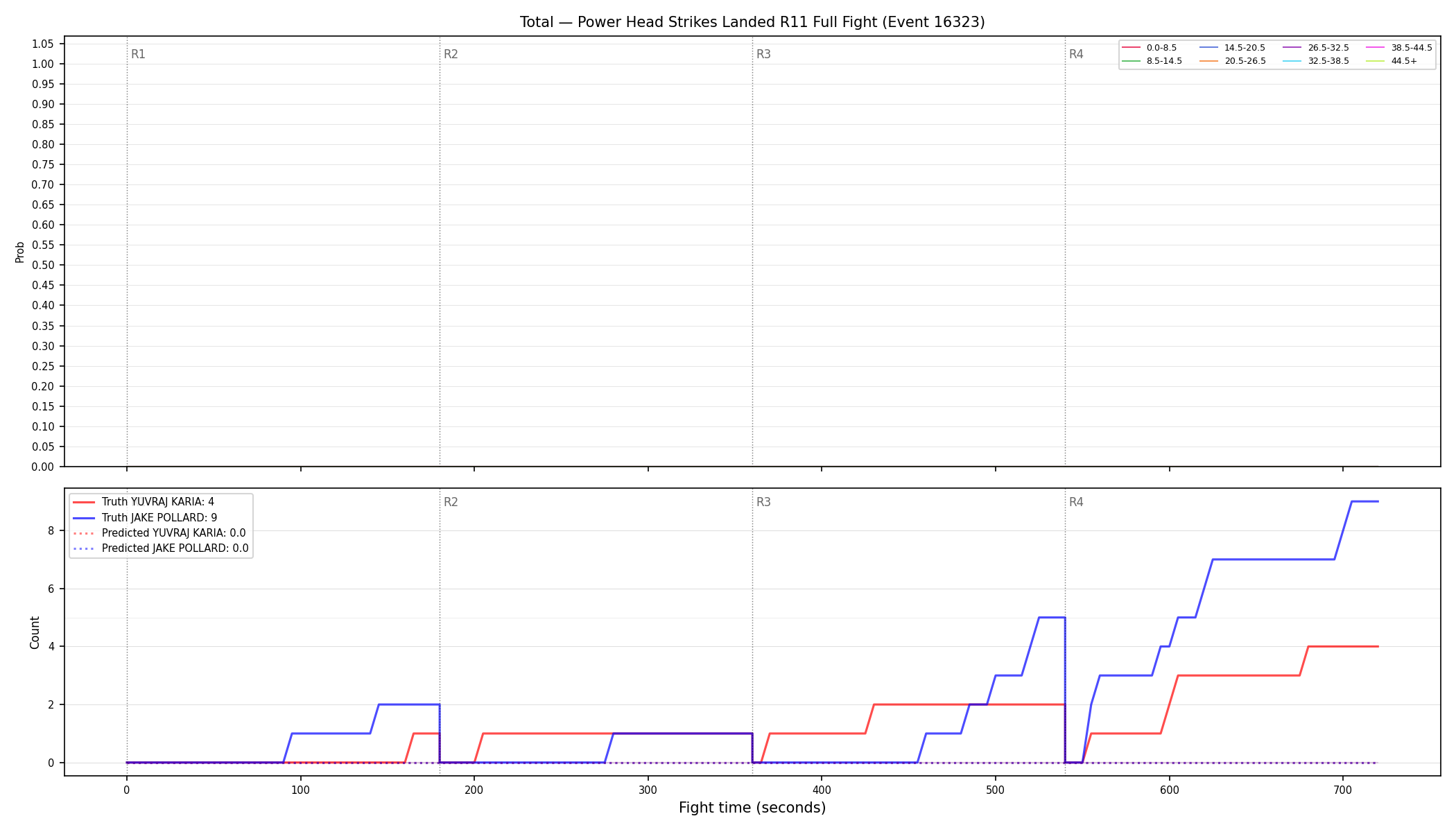Click the 0.75 tick on the Prob axis

coord(42,165)
